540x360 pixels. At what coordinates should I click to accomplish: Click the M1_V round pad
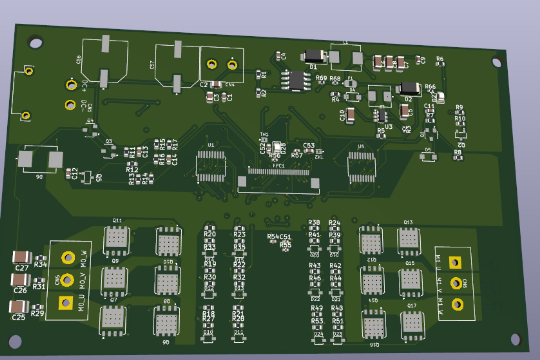[x=456, y=283]
